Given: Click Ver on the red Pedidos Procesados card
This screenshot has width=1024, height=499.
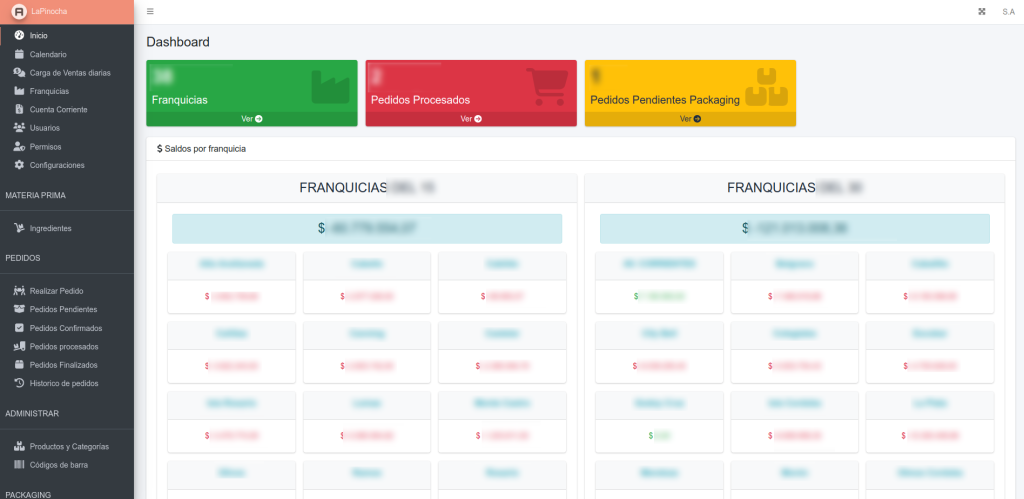Looking at the screenshot, I should (x=471, y=119).
